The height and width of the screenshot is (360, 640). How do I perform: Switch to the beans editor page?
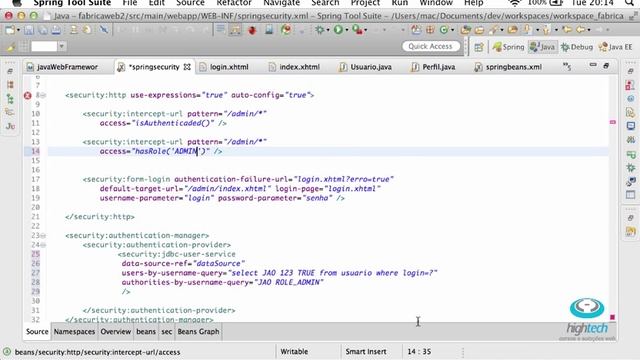pos(146,332)
